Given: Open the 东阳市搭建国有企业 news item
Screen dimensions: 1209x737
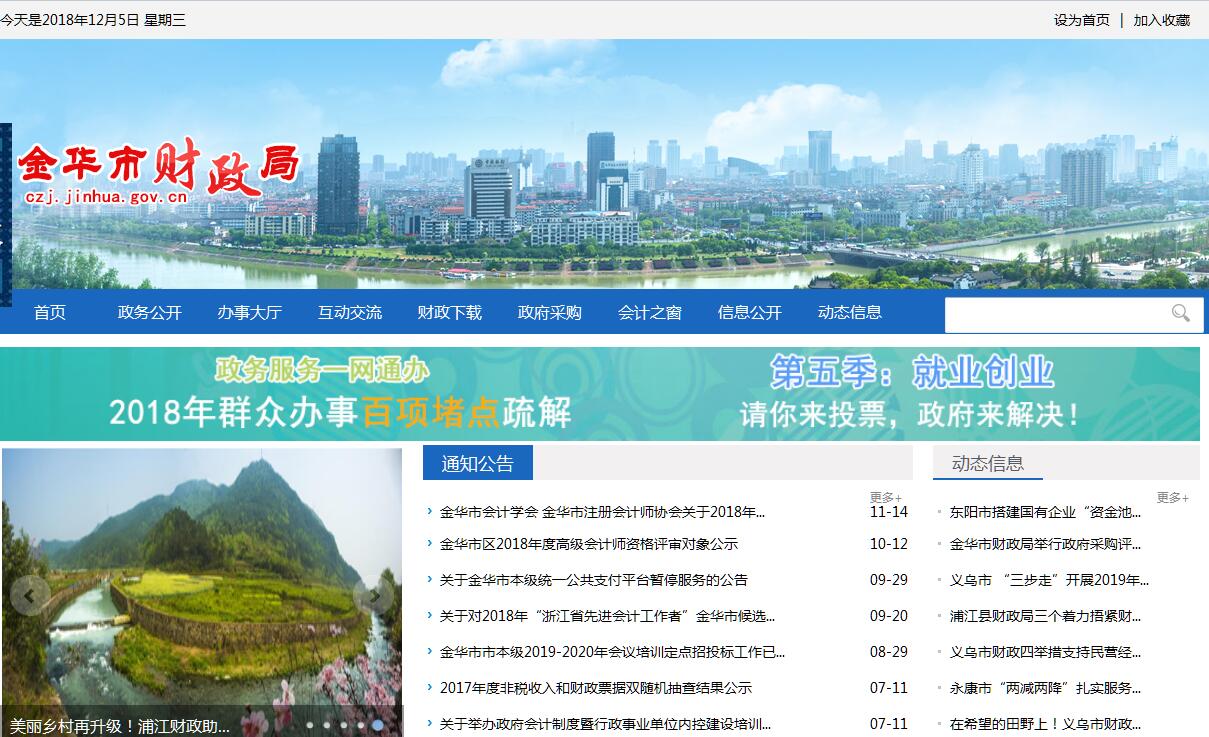Looking at the screenshot, I should [x=1045, y=512].
